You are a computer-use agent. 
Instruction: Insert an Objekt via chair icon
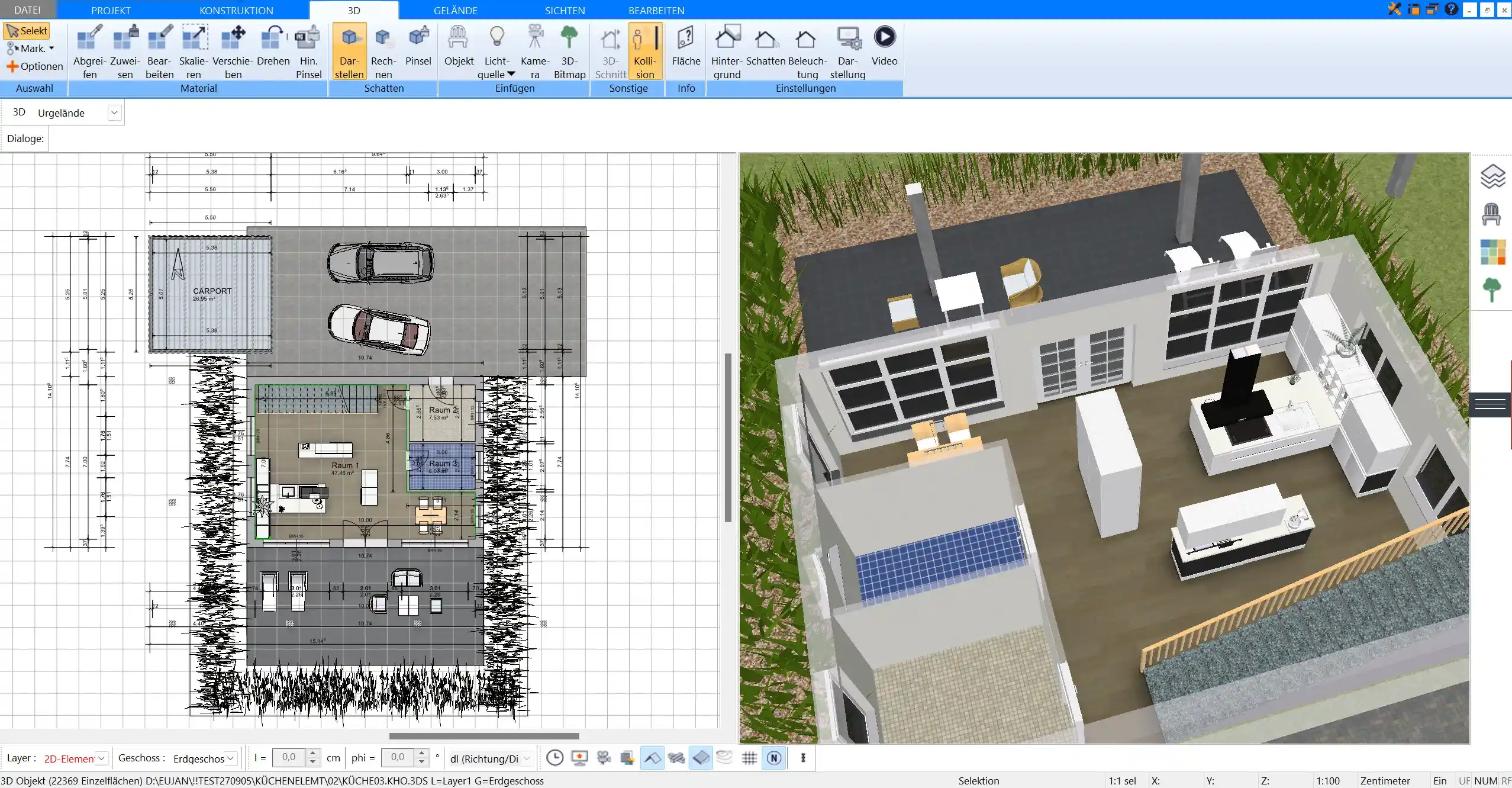[x=459, y=46]
